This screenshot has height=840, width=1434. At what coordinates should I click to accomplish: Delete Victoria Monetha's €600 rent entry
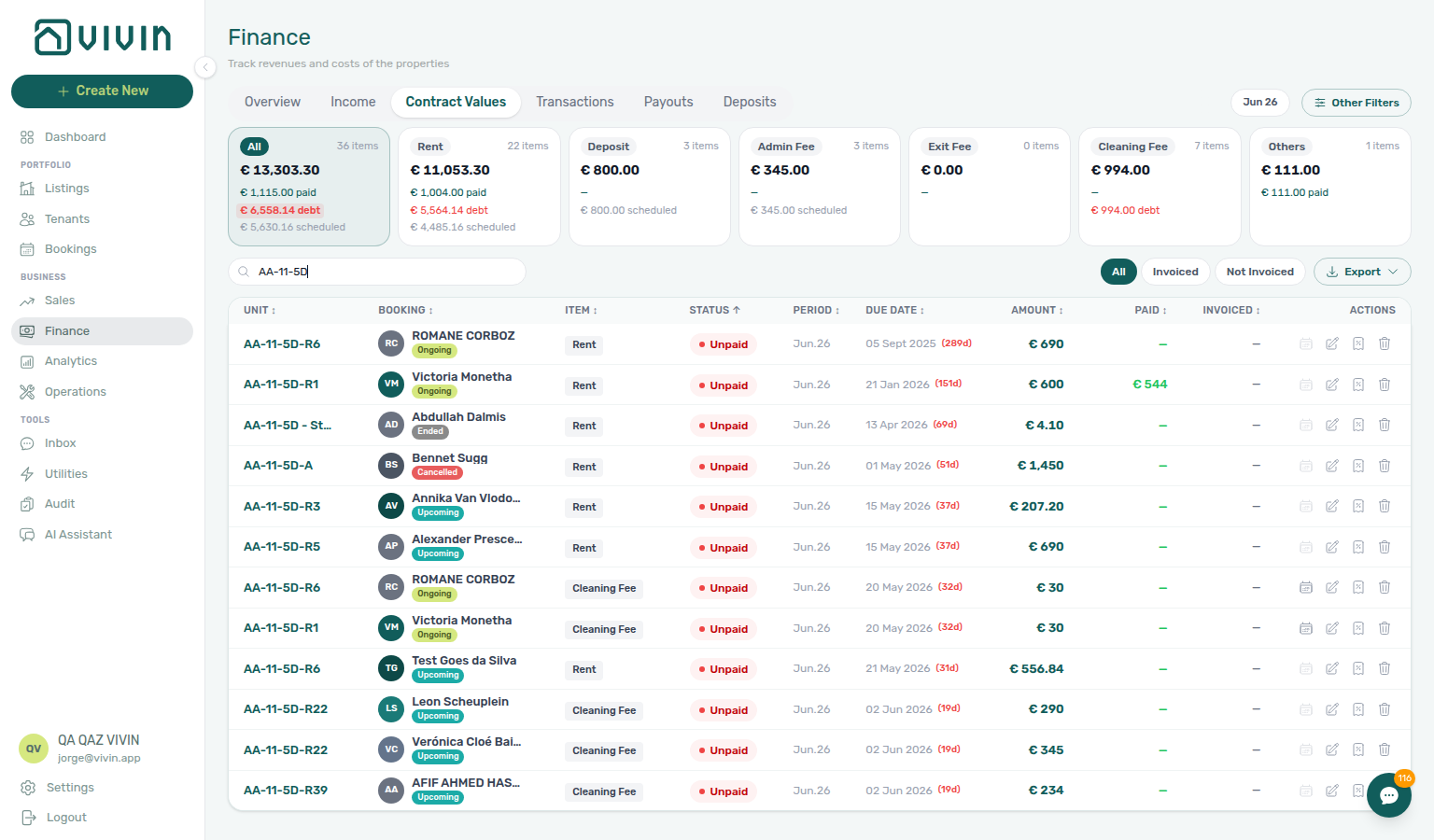click(x=1385, y=385)
